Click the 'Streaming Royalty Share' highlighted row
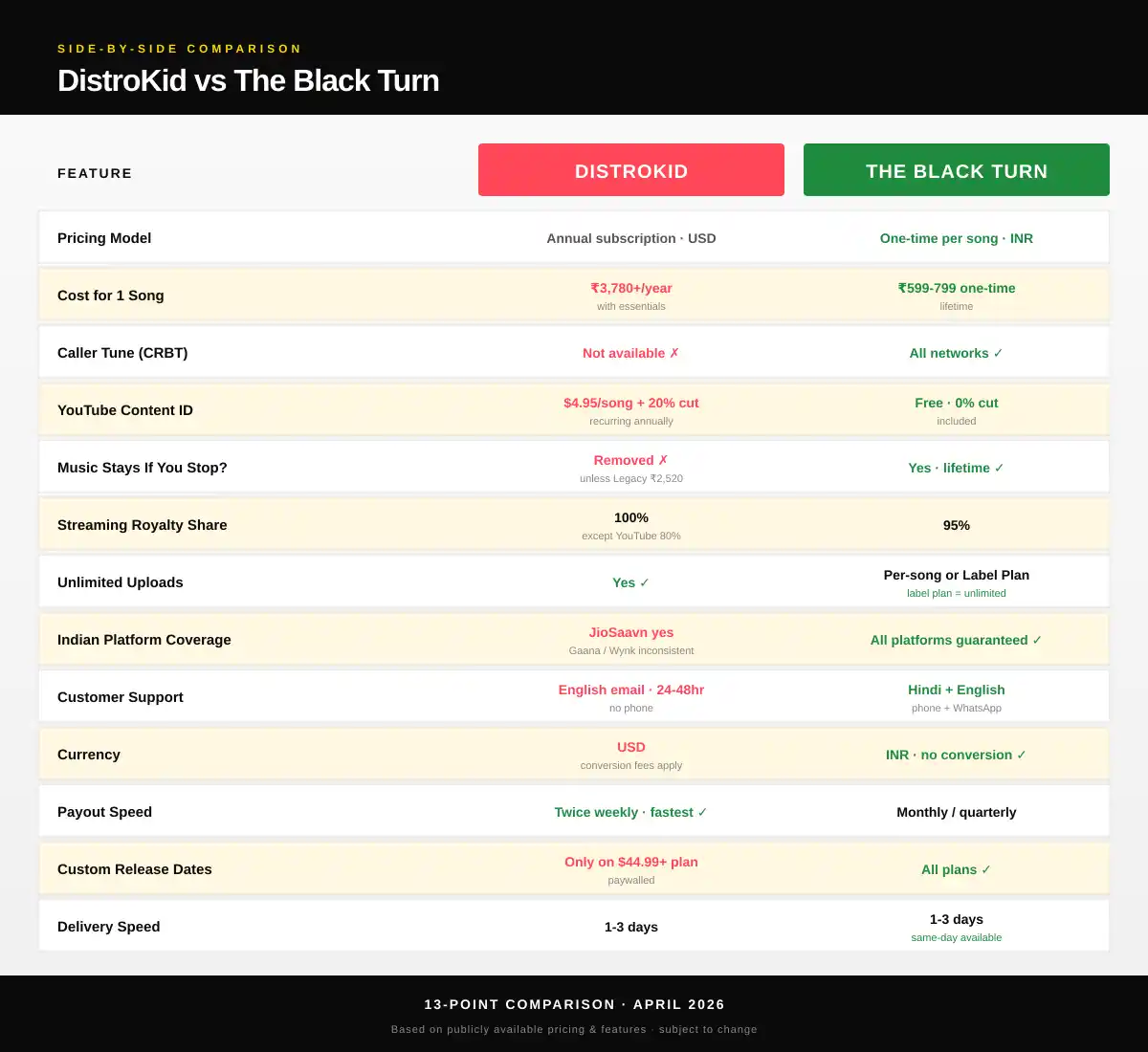Screen dimensions: 1148x1052 pyautogui.click(x=142, y=524)
